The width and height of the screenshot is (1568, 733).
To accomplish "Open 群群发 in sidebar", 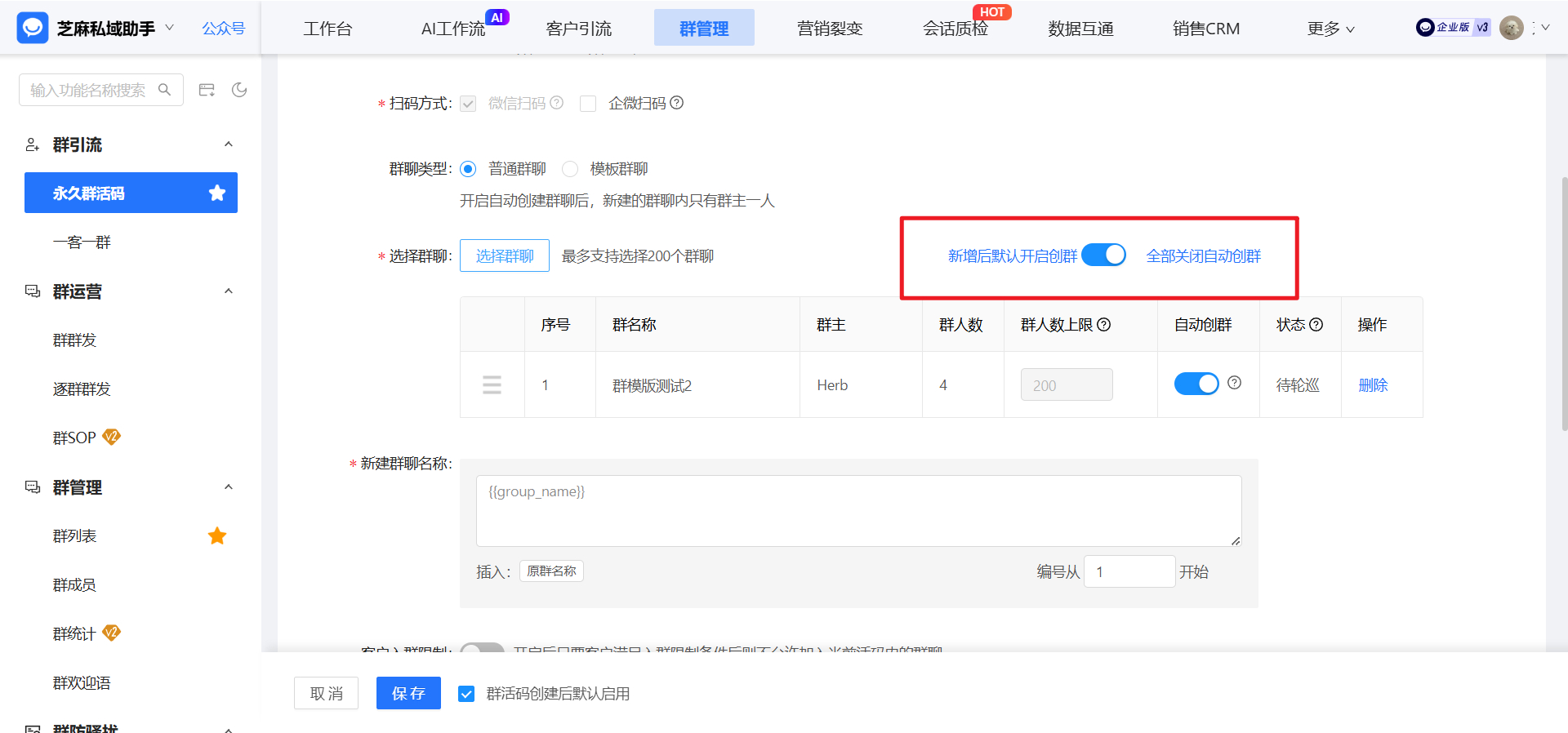I will pos(74,340).
